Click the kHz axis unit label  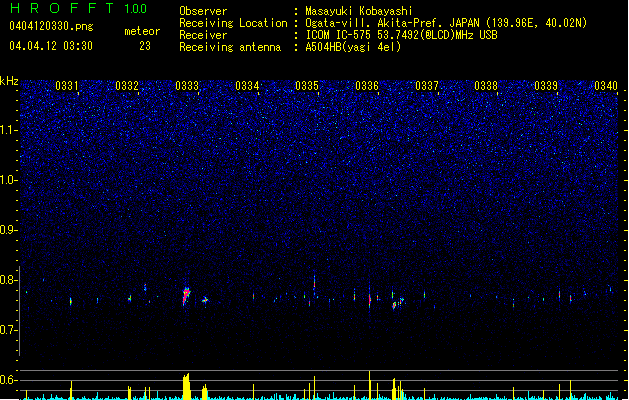pos(9,81)
